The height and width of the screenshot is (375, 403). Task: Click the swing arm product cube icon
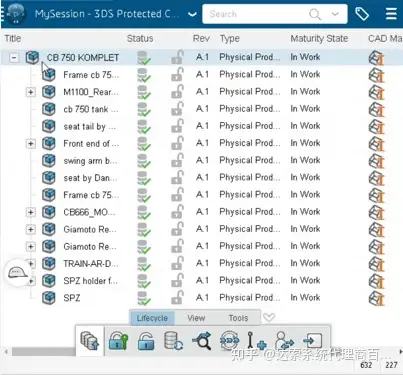click(x=49, y=161)
